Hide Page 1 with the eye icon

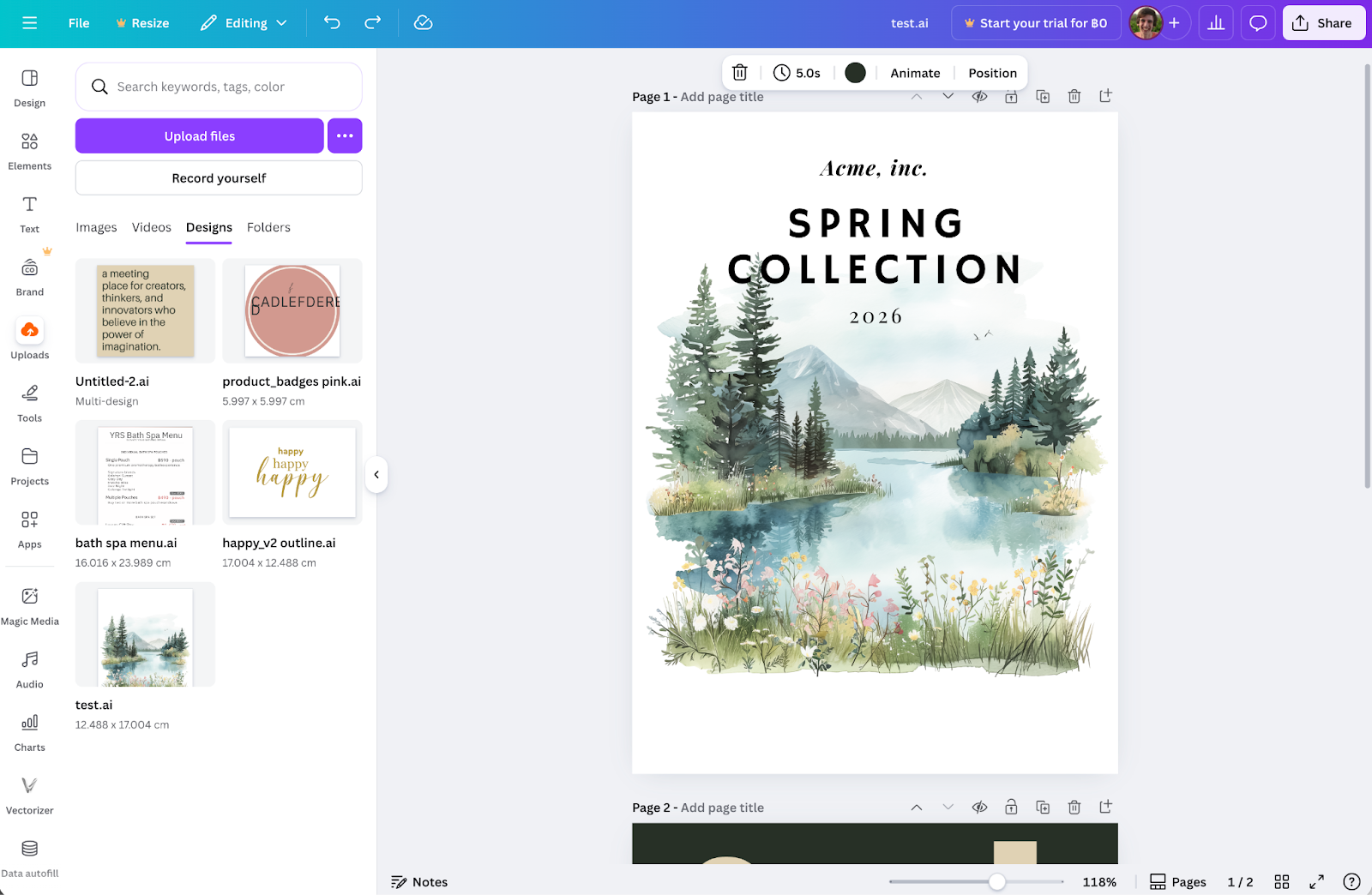980,97
